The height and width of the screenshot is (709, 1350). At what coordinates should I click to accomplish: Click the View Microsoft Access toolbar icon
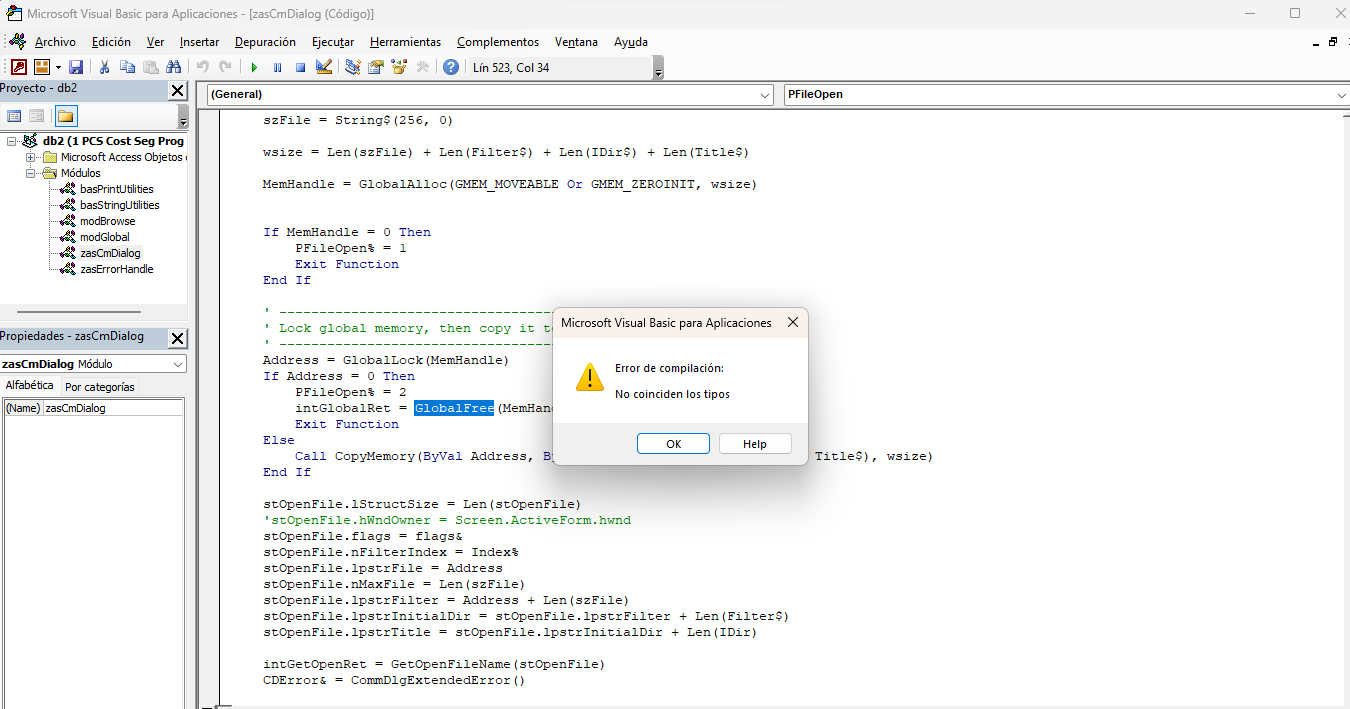click(18, 67)
